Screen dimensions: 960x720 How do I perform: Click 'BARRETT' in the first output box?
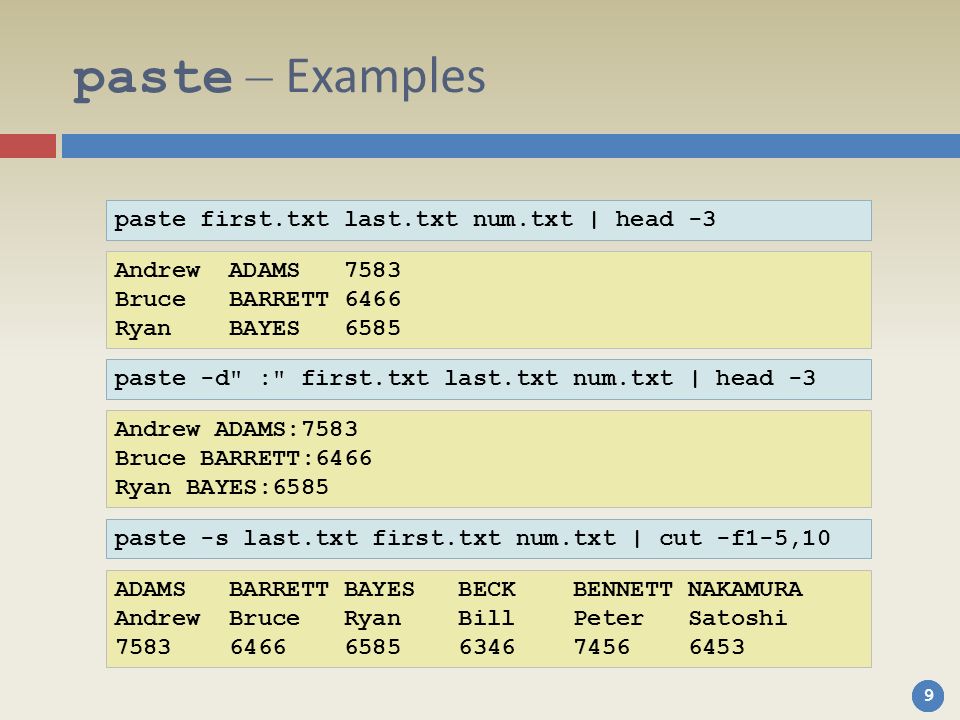click(279, 299)
